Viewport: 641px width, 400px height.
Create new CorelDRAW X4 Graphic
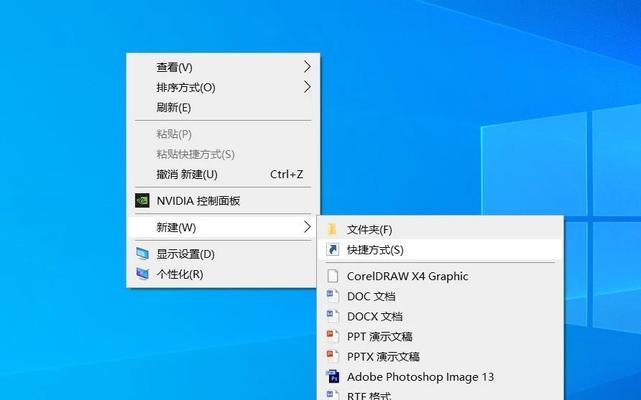pyautogui.click(x=440, y=276)
